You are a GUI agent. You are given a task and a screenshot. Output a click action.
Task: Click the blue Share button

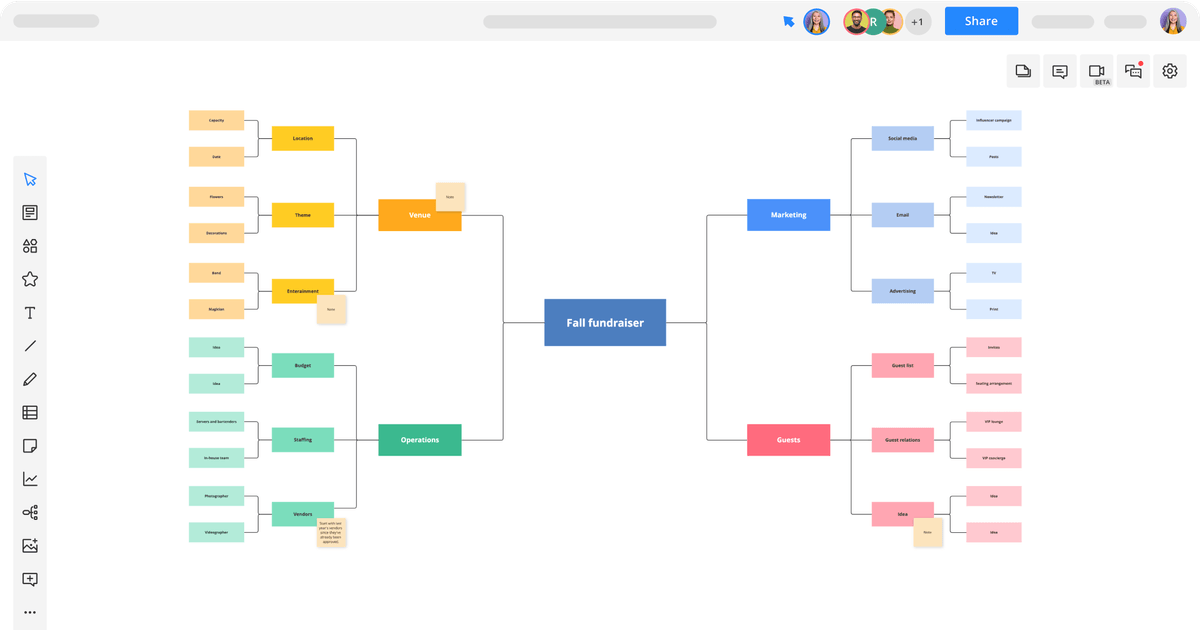coord(981,21)
